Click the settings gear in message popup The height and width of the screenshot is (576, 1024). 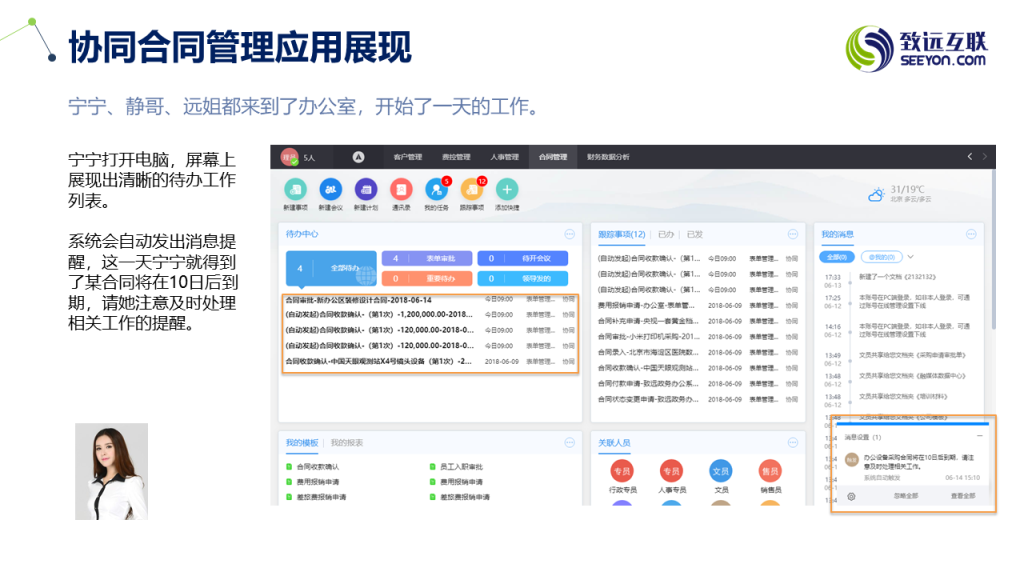pos(851,495)
